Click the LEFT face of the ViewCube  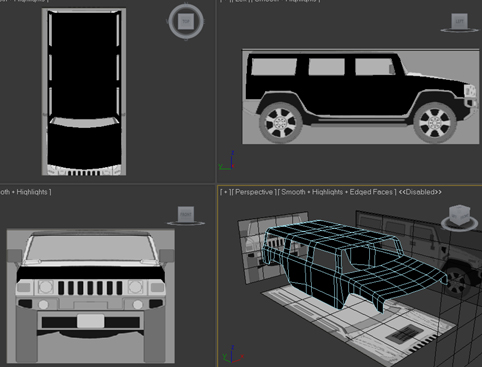459,21
